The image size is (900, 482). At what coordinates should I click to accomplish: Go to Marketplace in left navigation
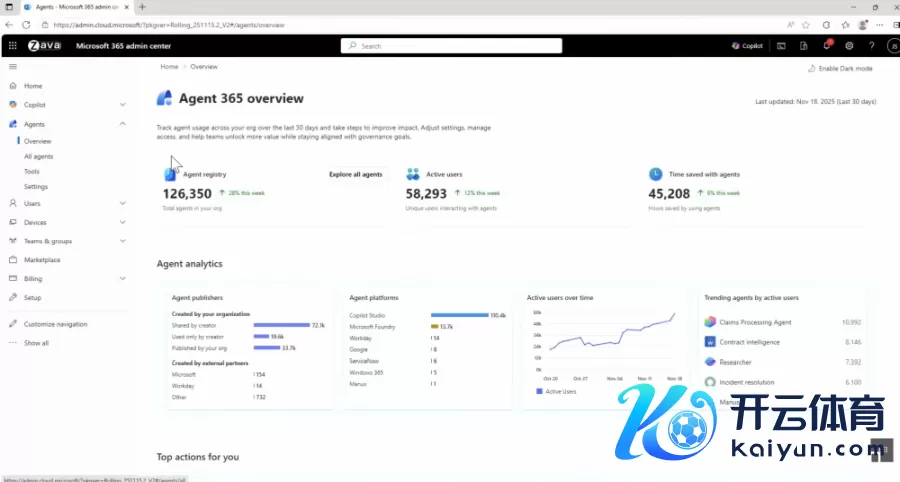(x=42, y=260)
